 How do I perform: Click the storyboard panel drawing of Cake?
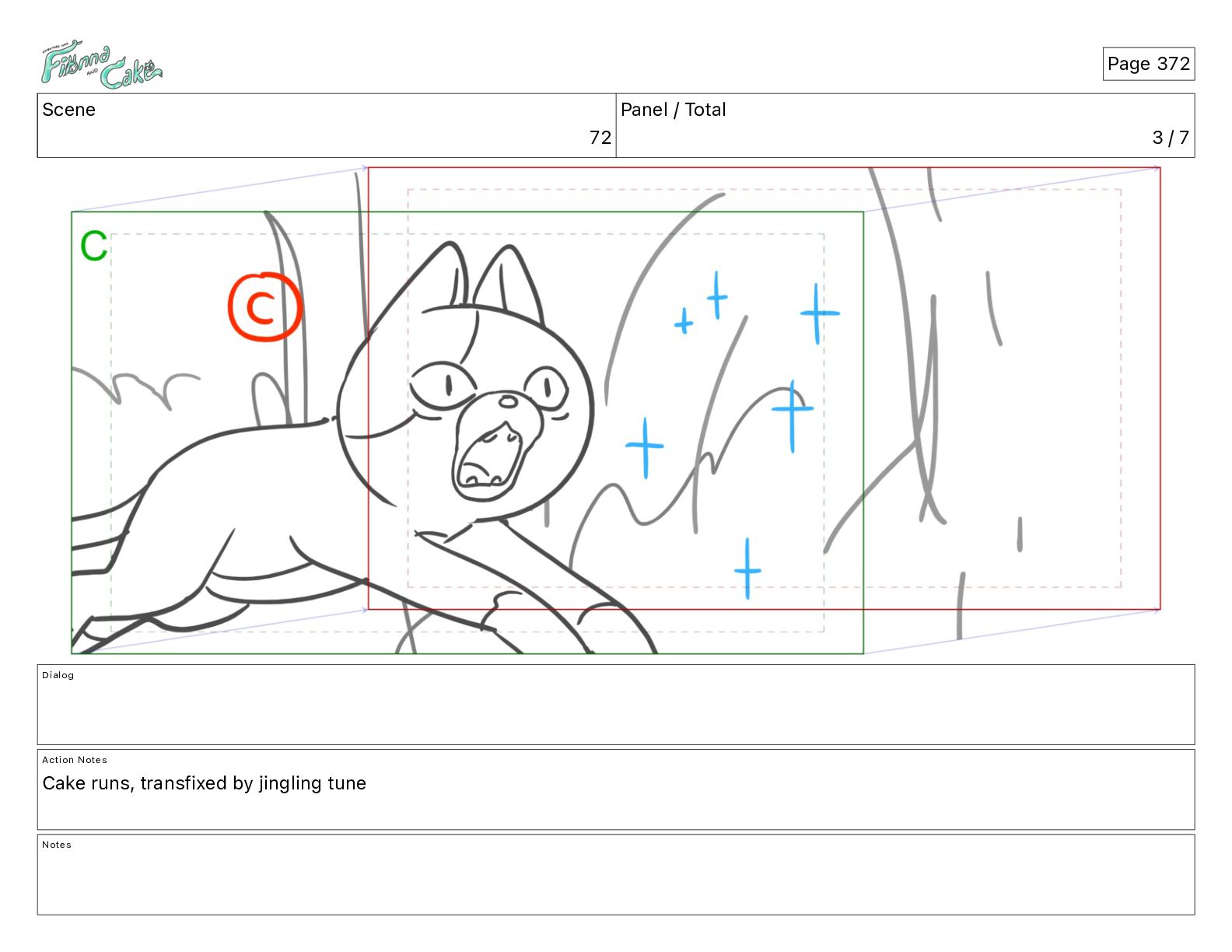coord(615,410)
